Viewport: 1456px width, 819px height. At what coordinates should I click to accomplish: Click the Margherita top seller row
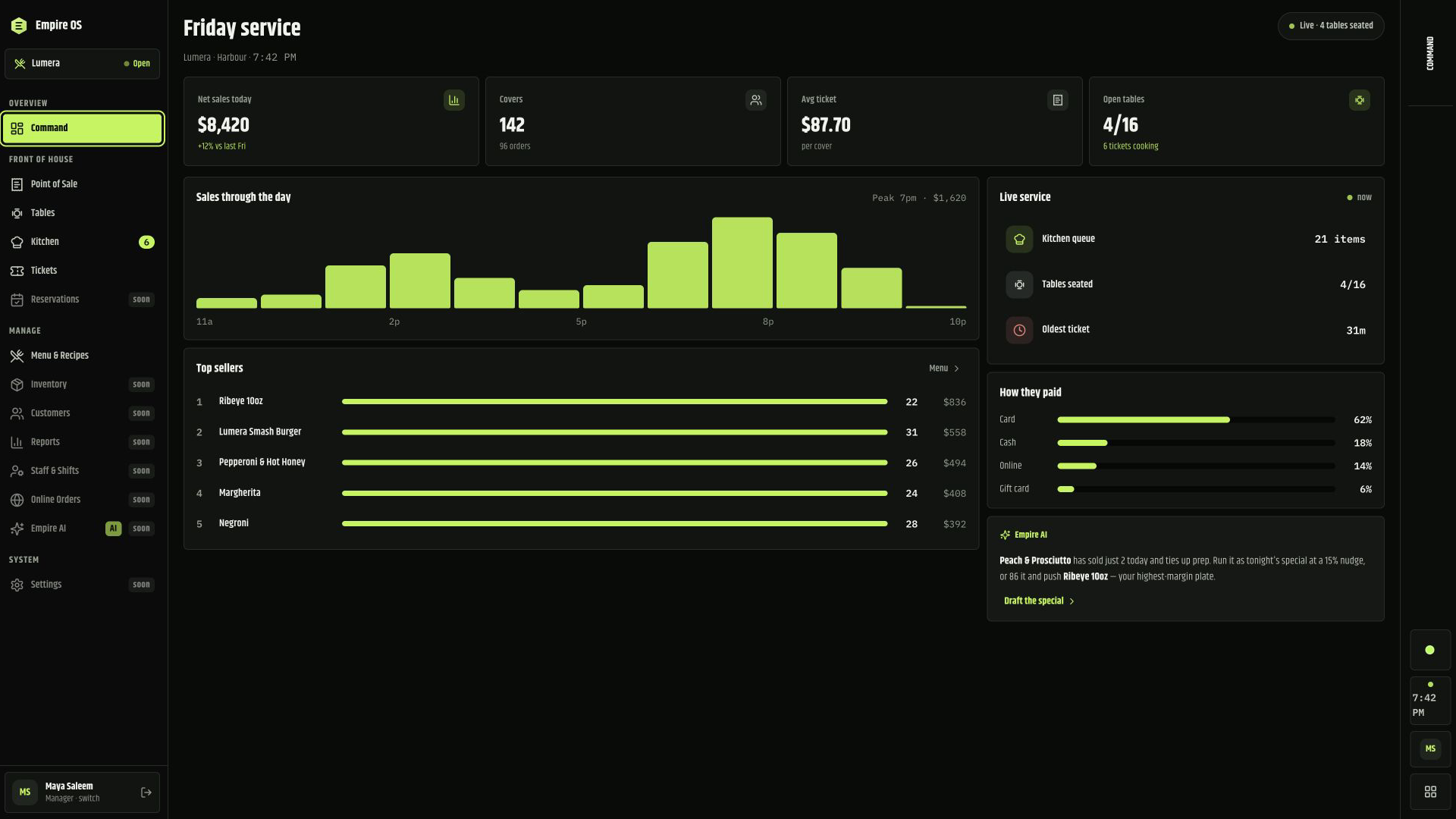click(x=581, y=493)
